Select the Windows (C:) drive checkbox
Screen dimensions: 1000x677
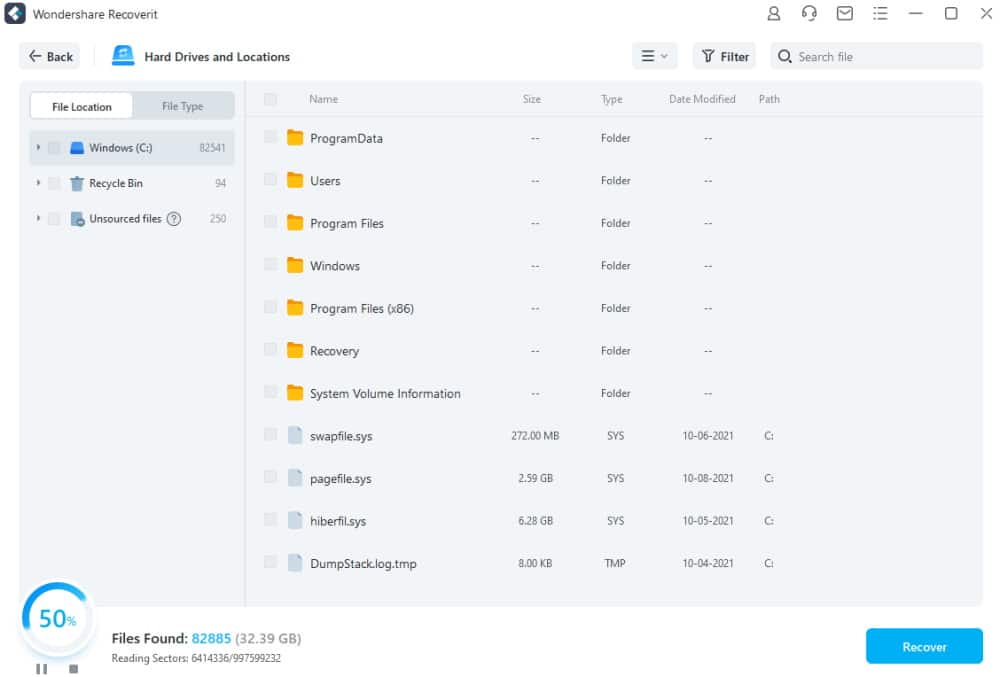pos(55,146)
